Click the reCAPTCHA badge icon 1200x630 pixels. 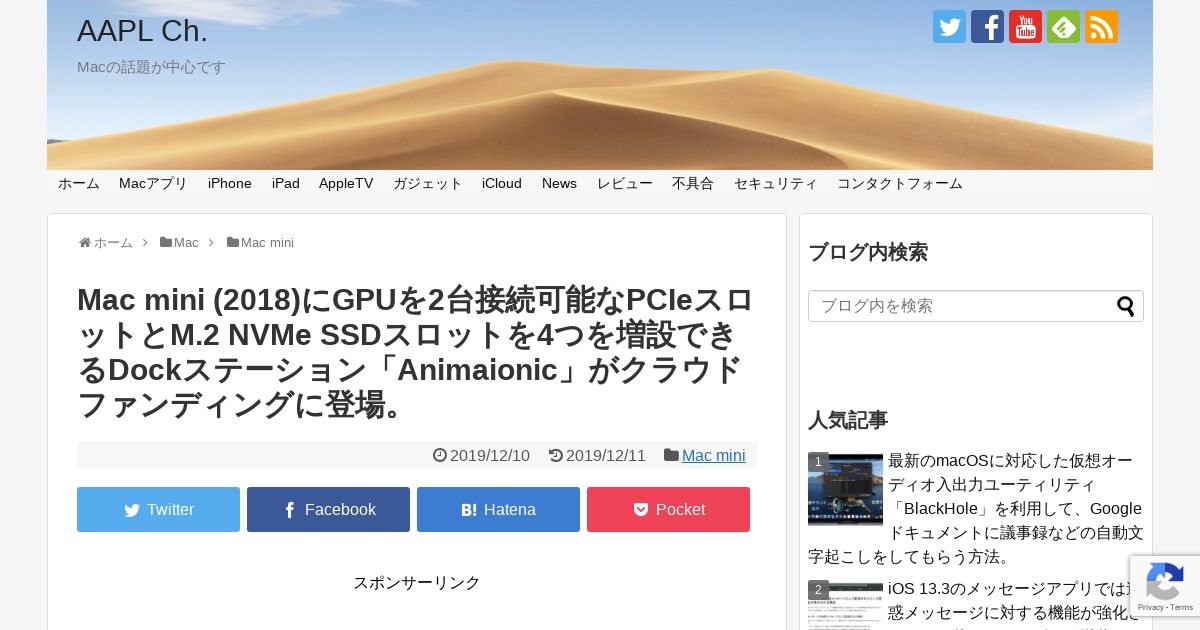click(1165, 586)
